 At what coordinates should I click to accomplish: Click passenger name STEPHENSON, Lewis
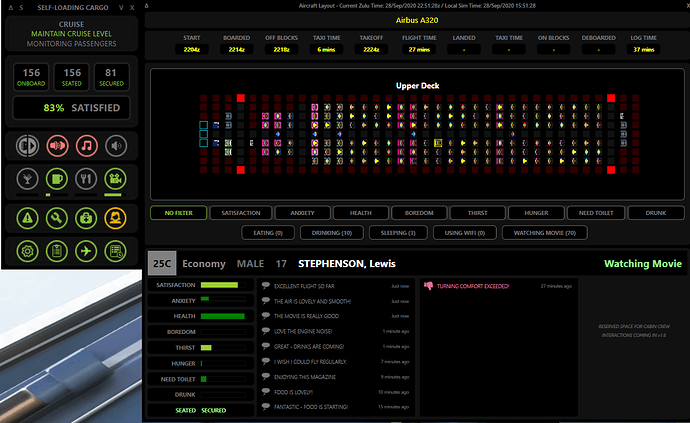[347, 264]
